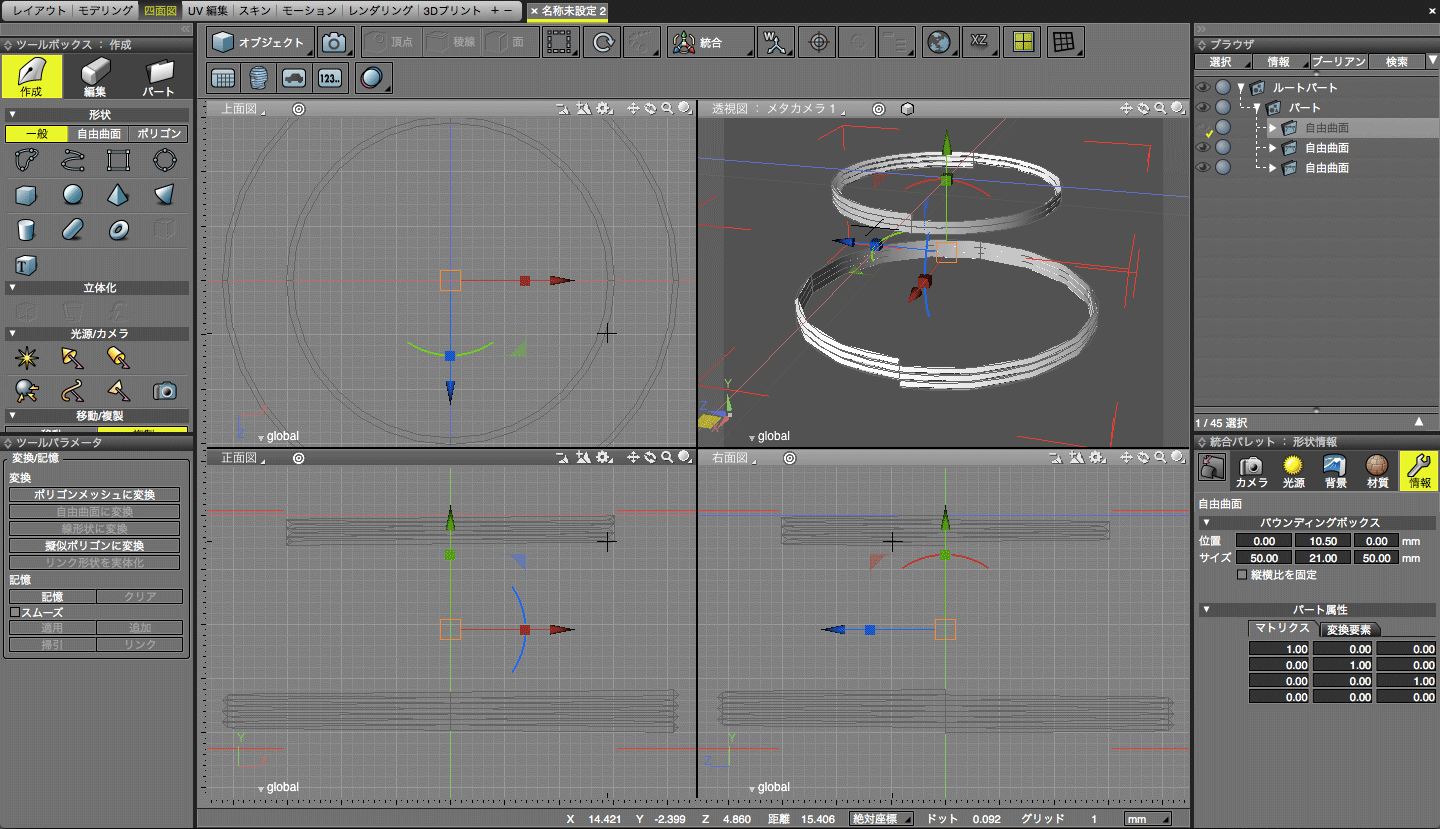Viewport: 1440px width, 829px height.
Task: Open the 材質 panel in 統合パレット
Action: pyautogui.click(x=1377, y=471)
